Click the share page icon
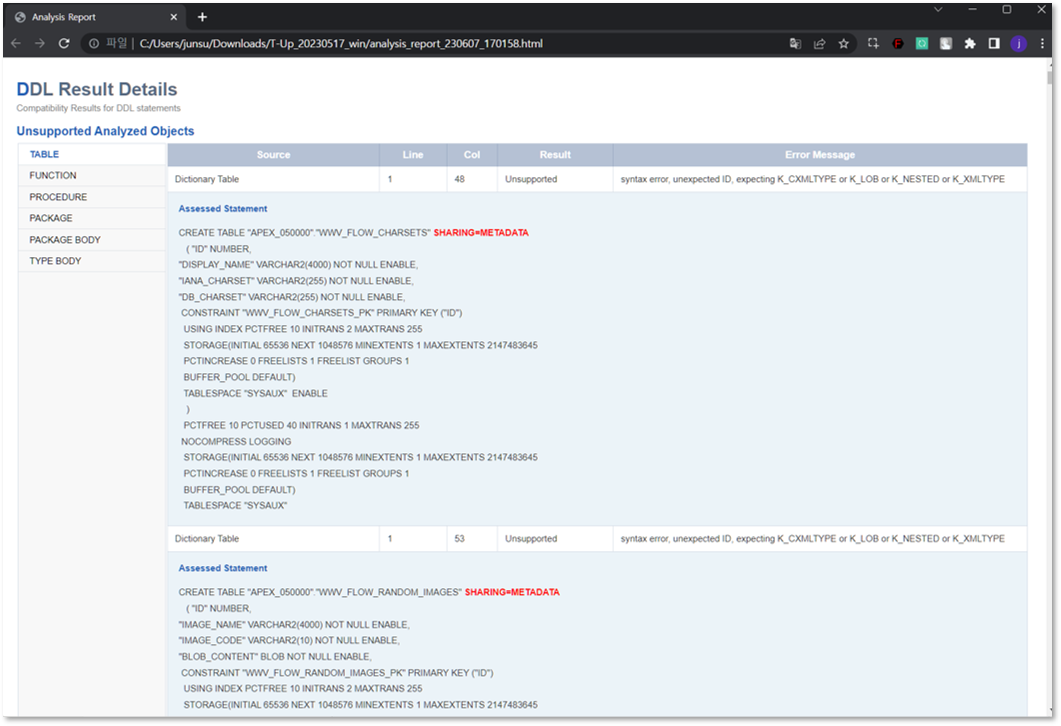 click(x=819, y=44)
